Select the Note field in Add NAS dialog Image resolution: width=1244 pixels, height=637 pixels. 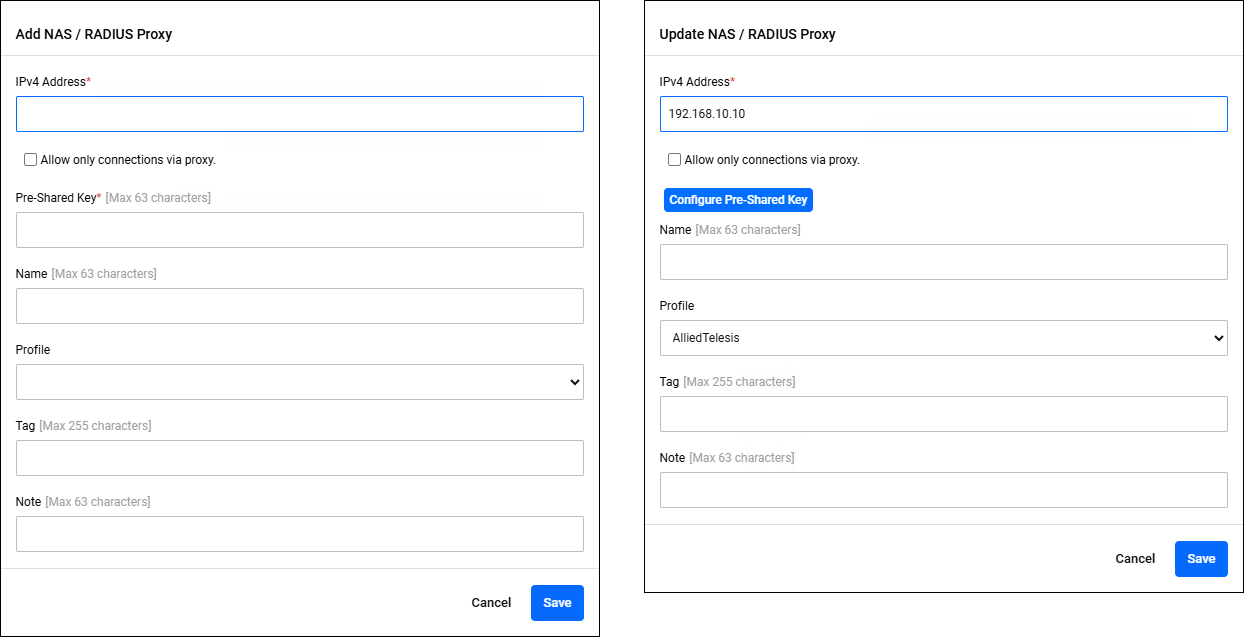pyautogui.click(x=299, y=534)
